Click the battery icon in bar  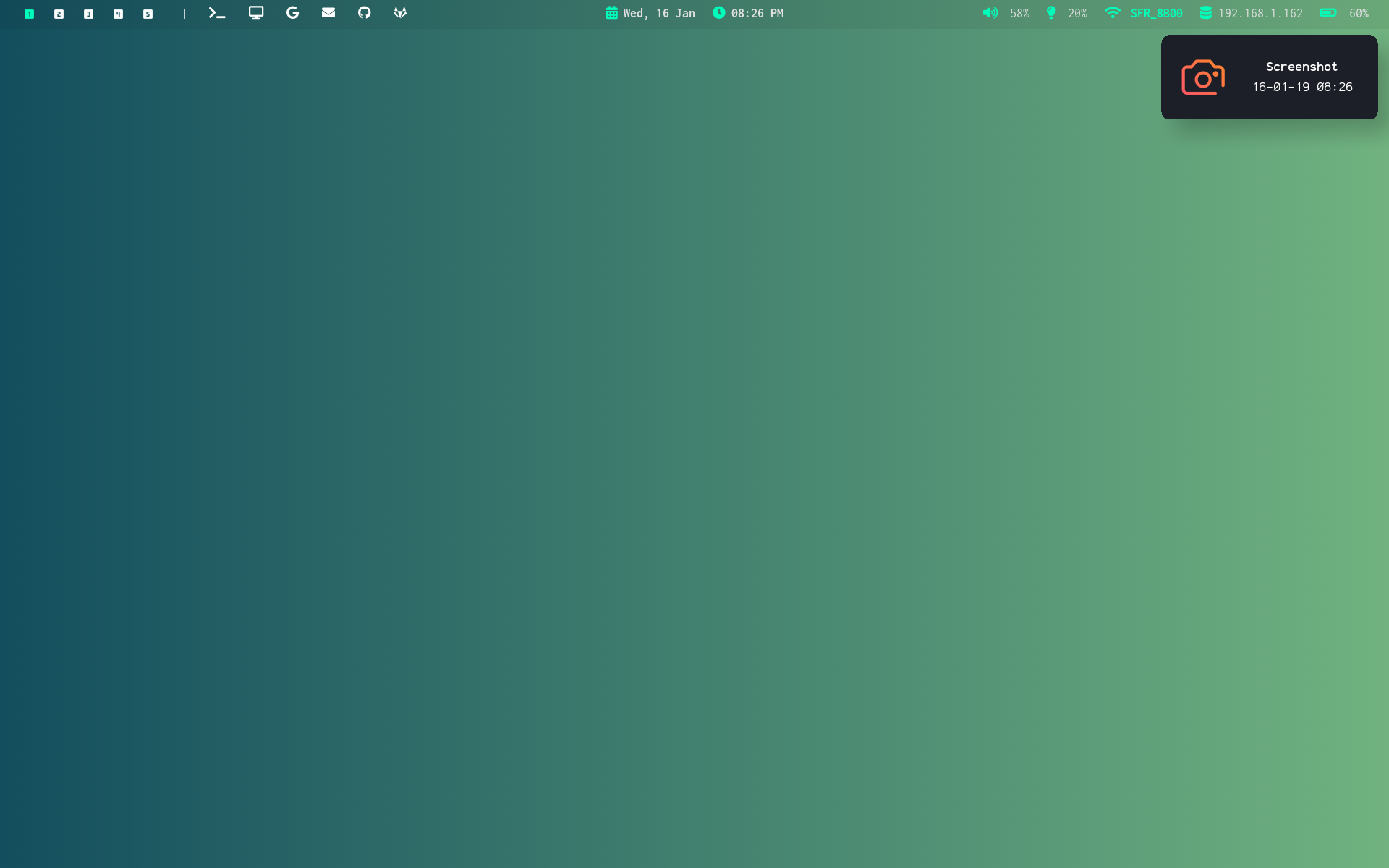[x=1328, y=13]
